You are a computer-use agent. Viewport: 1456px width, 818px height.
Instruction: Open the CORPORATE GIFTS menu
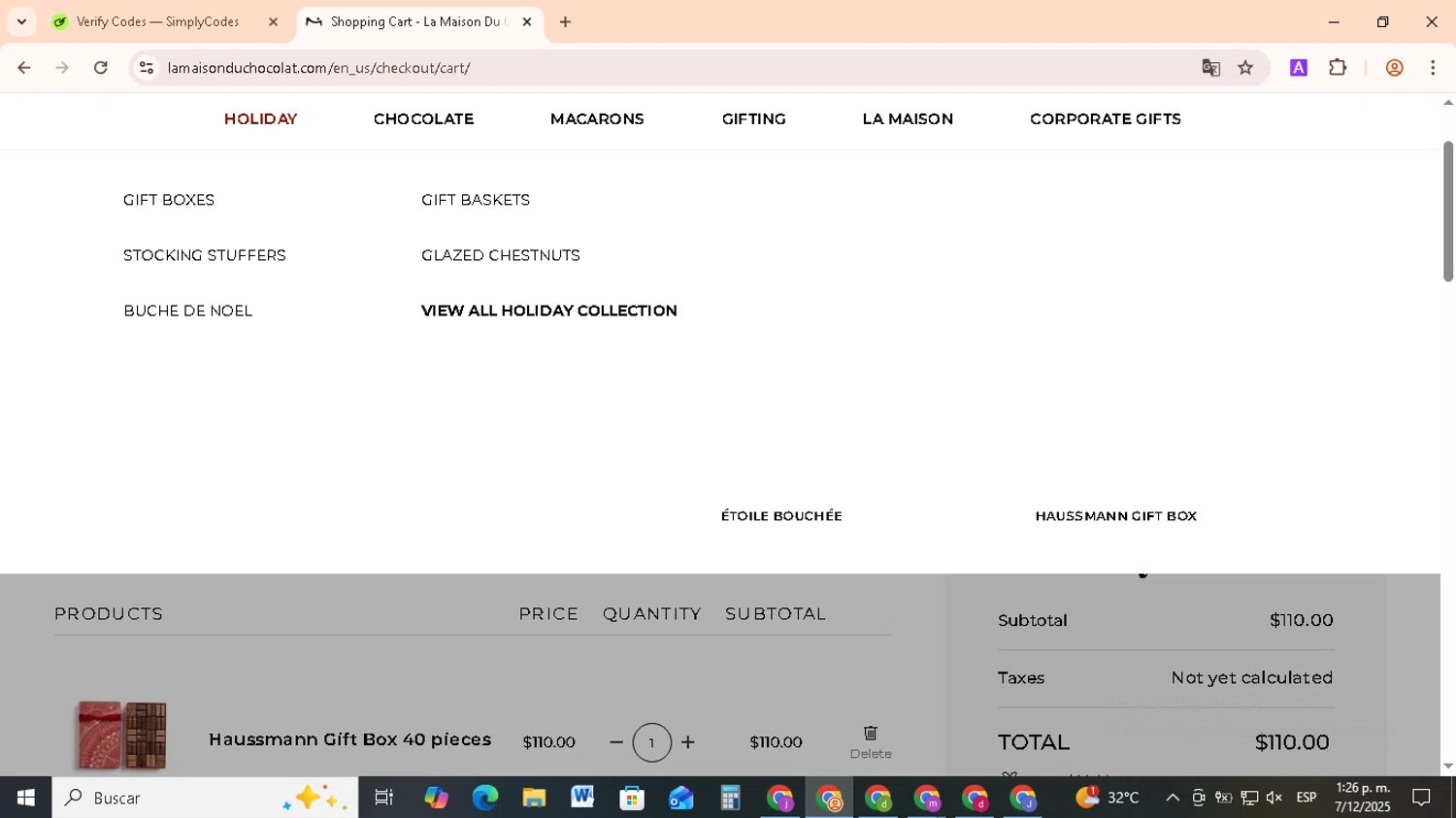(x=1106, y=119)
